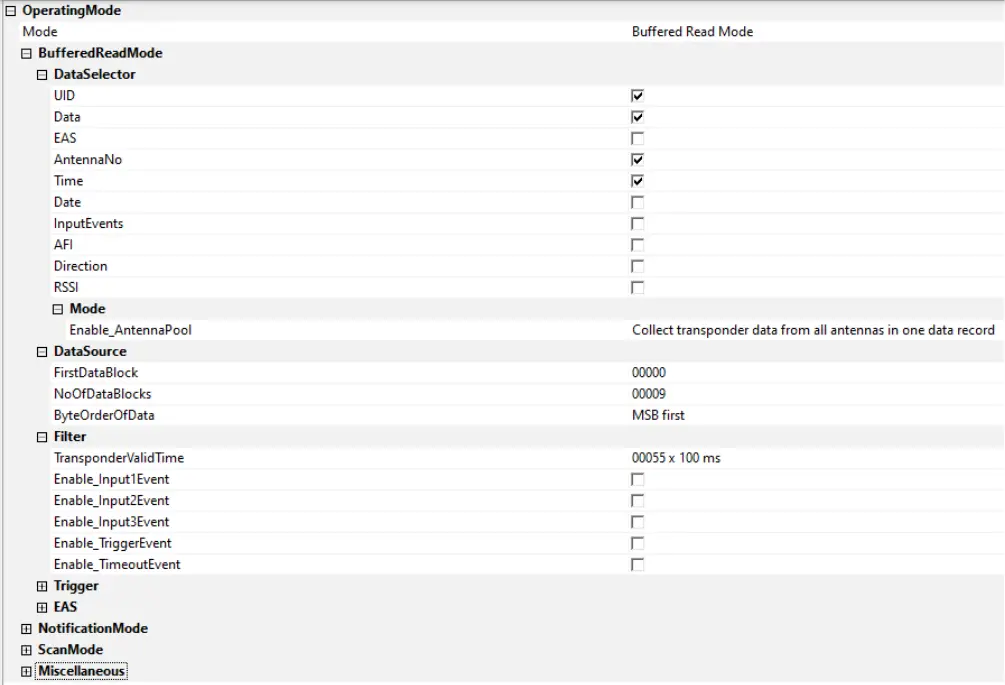Screen dimensions: 1005x685
Task: Change the Enable_AntennaPool setting value
Action: coord(812,330)
